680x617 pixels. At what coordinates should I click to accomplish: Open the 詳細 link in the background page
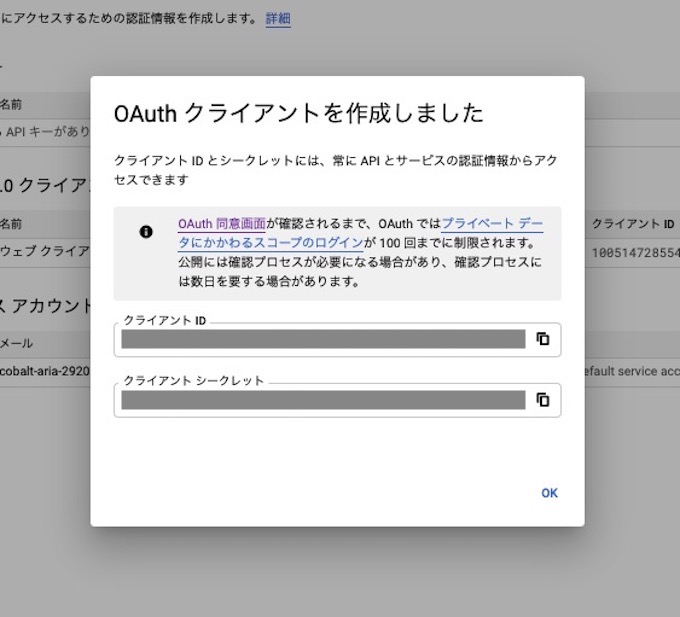tap(278, 19)
